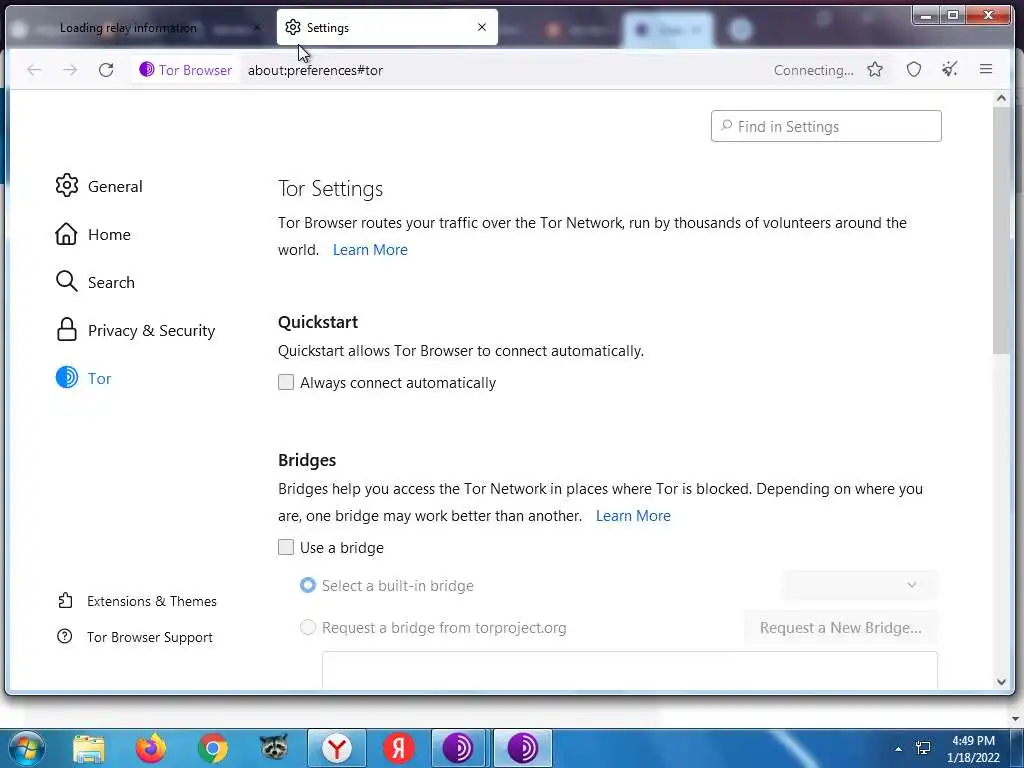Open Extensions & Themes
1024x768 pixels.
tap(137, 601)
